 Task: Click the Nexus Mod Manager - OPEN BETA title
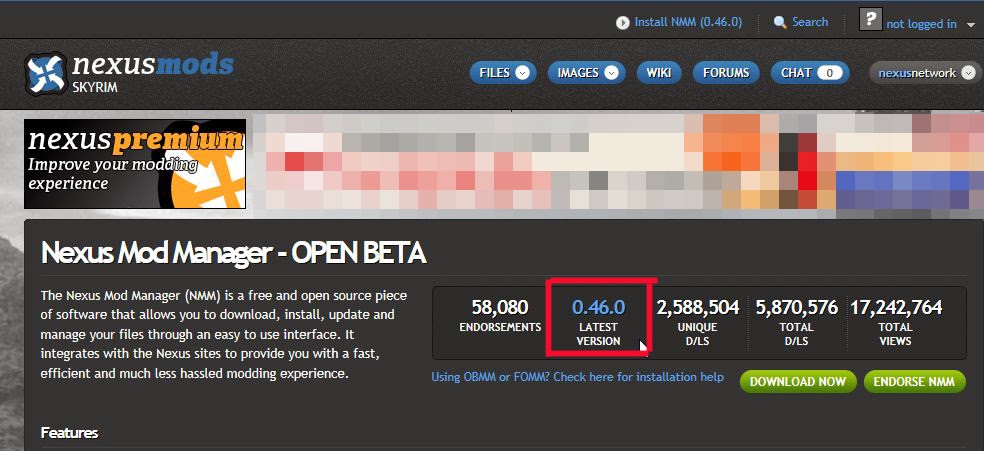coord(233,254)
